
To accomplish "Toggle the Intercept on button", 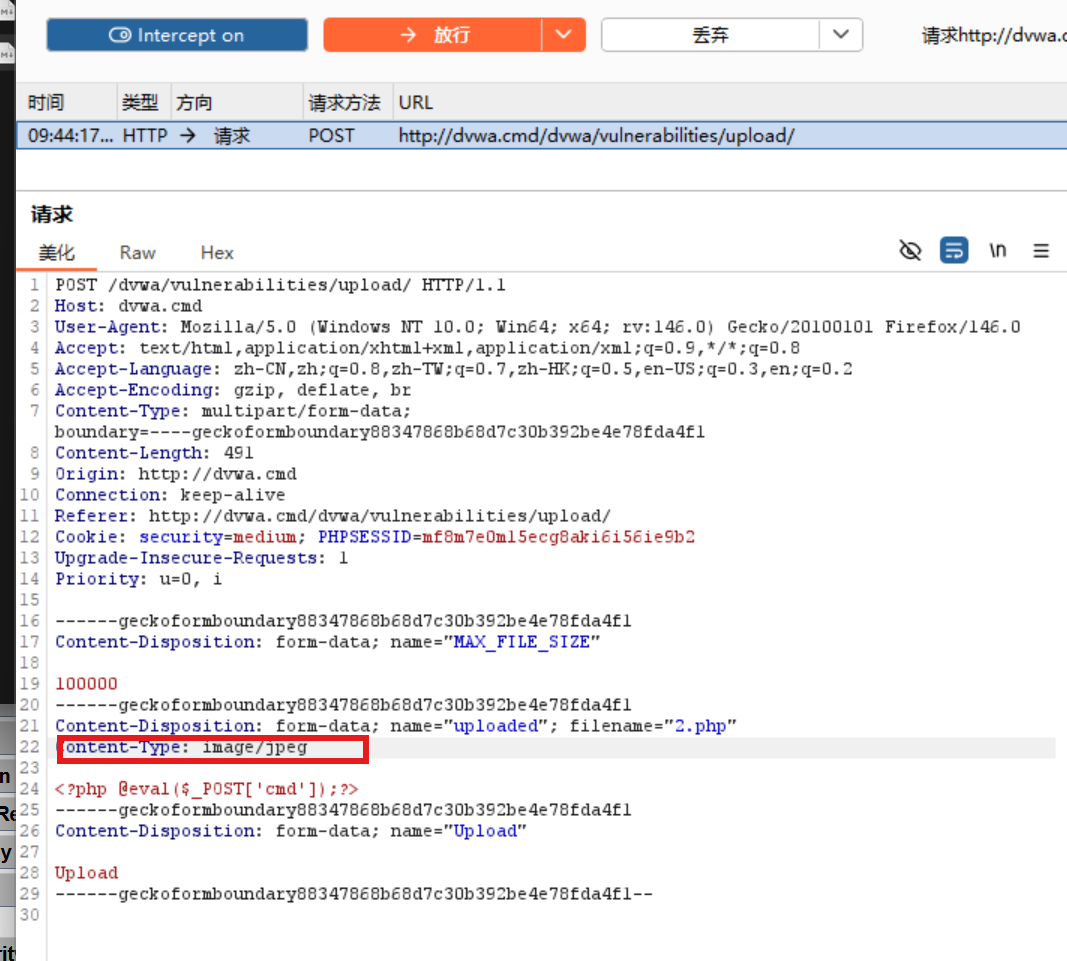I will point(177,35).
